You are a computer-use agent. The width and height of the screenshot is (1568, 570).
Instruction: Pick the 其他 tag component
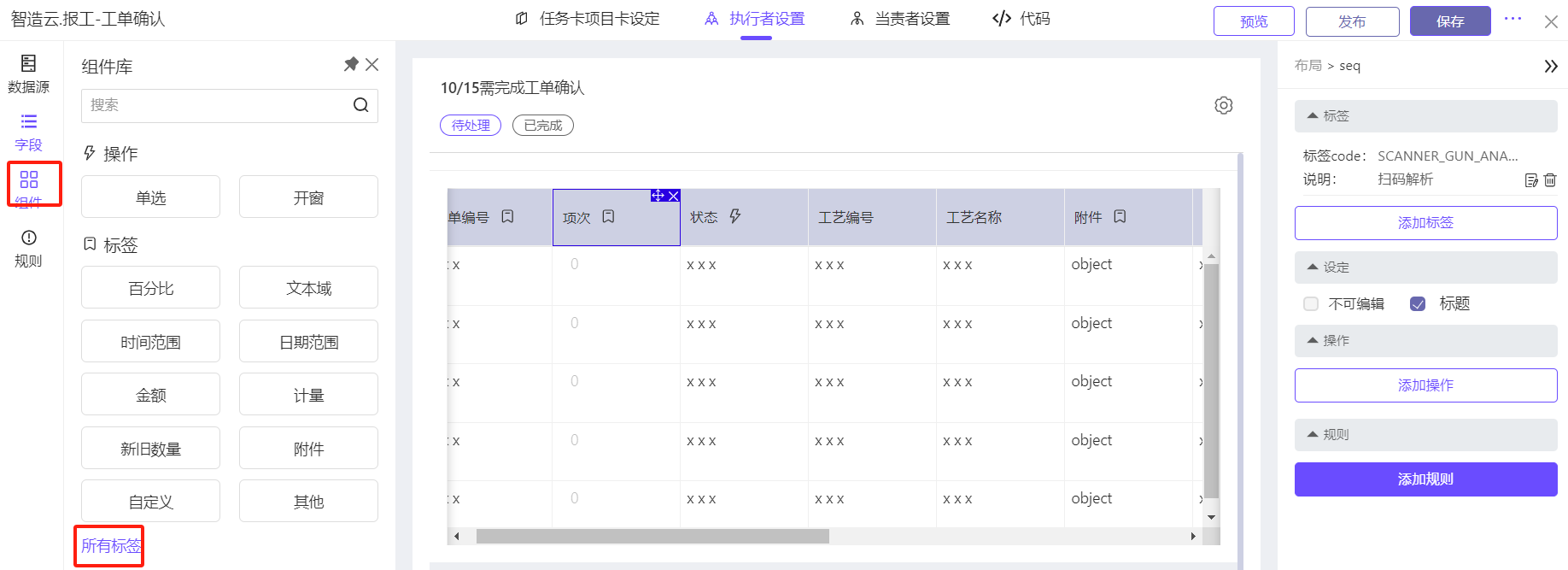tap(308, 502)
